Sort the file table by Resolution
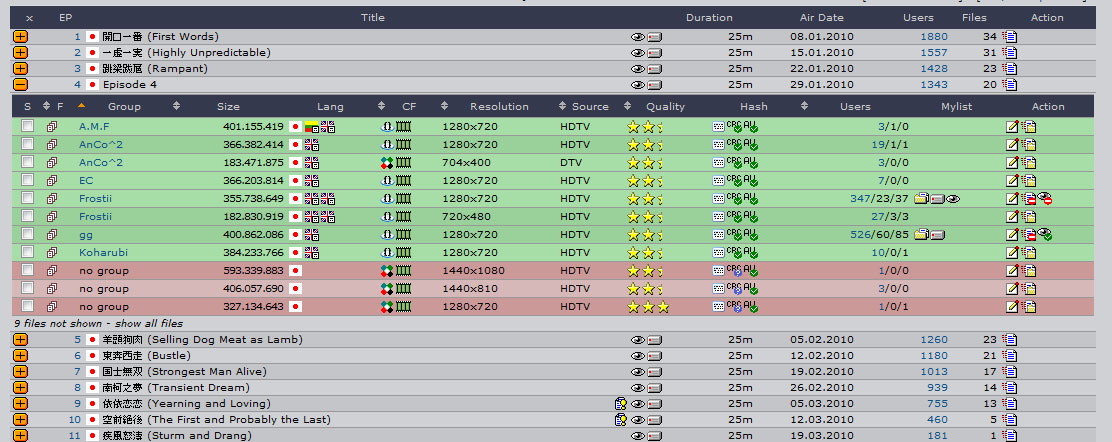 [499, 106]
